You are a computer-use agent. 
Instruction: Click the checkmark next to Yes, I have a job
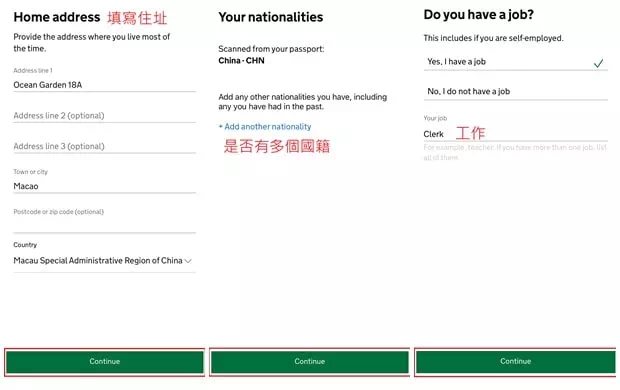pyautogui.click(x=598, y=63)
